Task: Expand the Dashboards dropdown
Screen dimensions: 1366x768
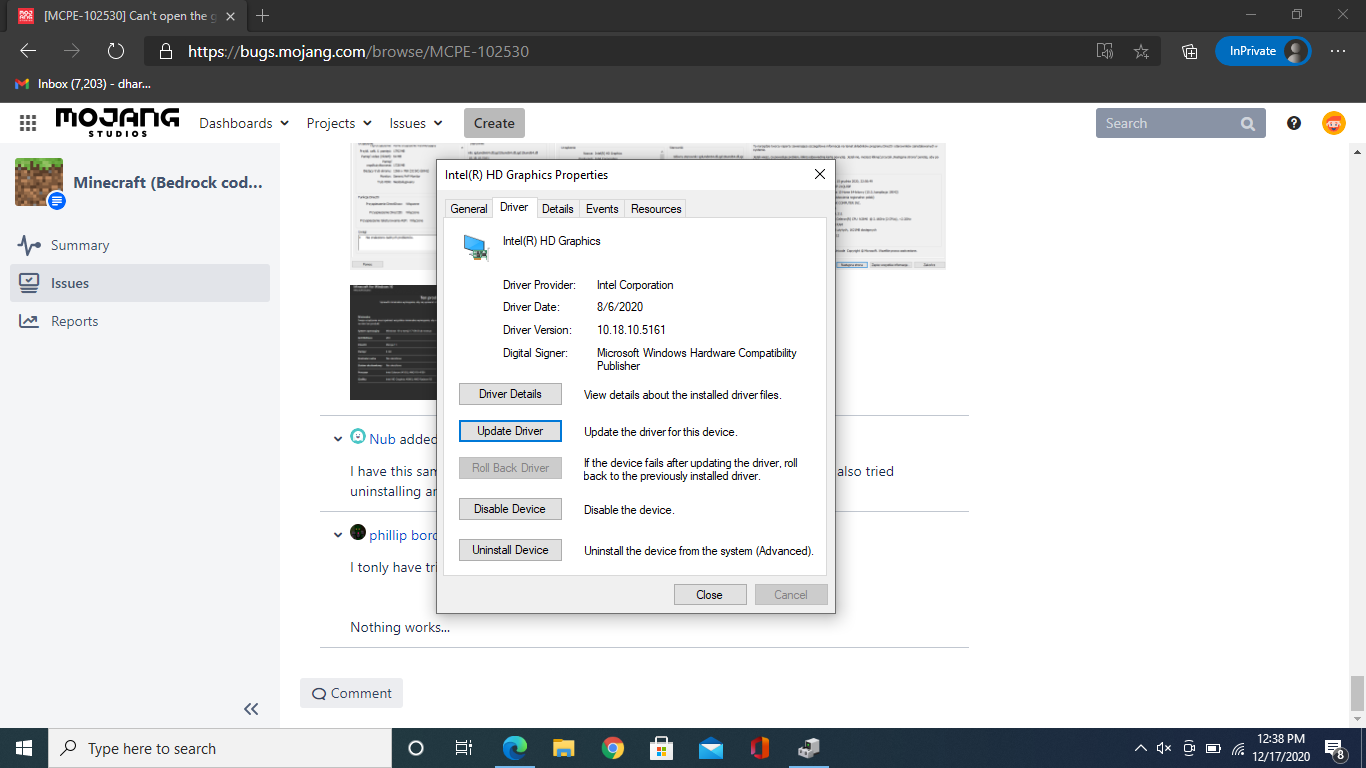Action: (x=244, y=123)
